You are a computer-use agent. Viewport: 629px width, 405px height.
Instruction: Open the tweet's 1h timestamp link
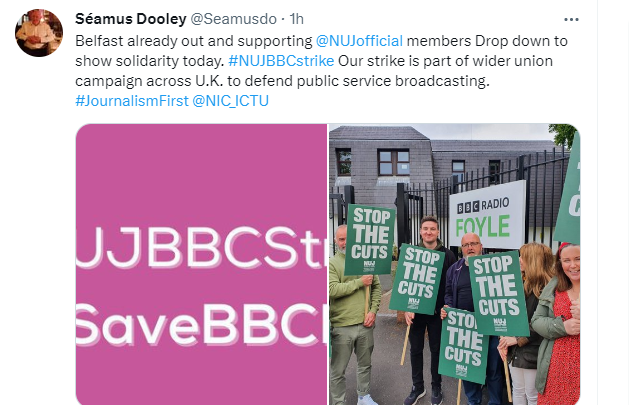click(296, 19)
